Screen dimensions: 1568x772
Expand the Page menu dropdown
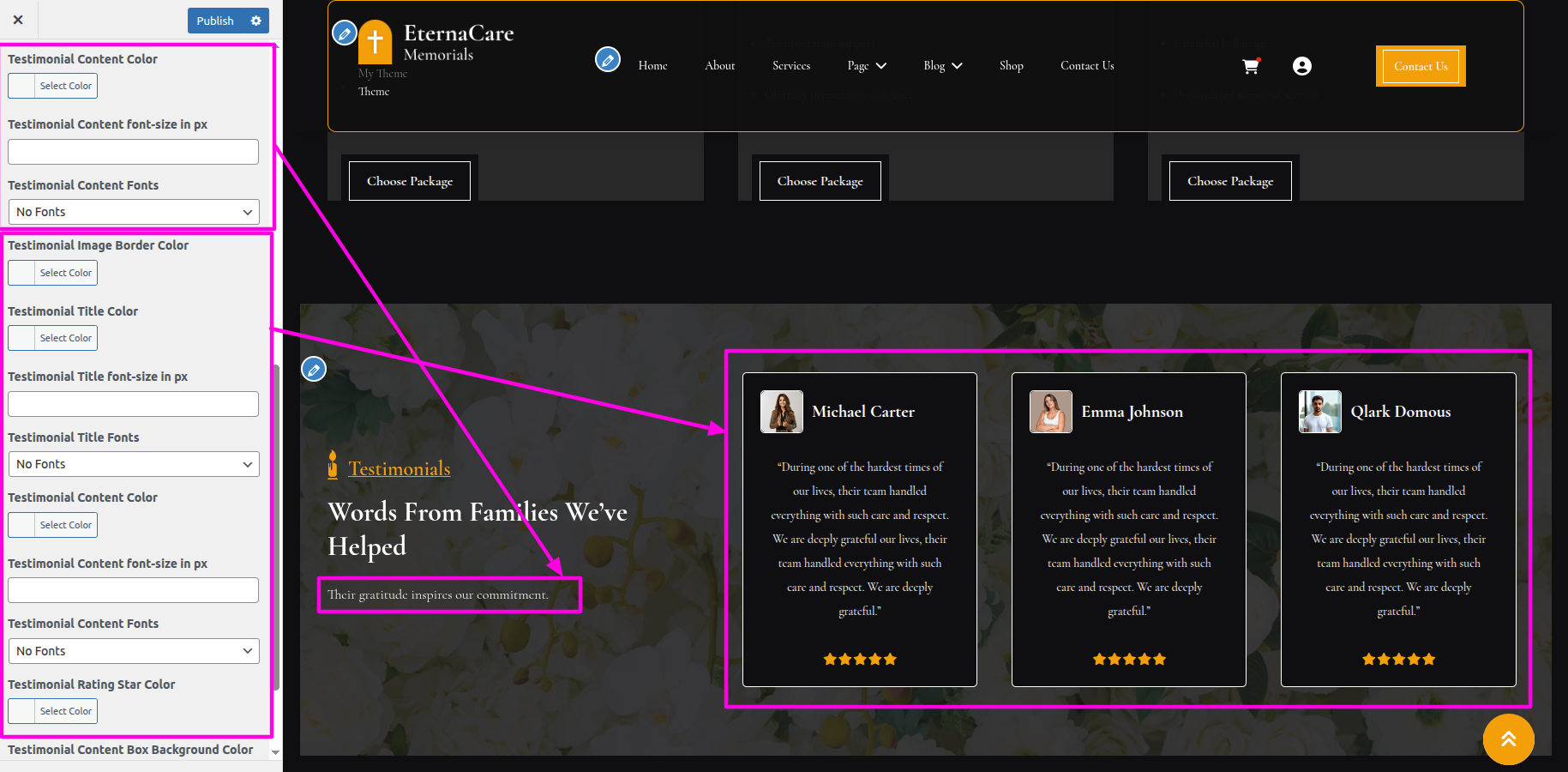pyautogui.click(x=867, y=66)
